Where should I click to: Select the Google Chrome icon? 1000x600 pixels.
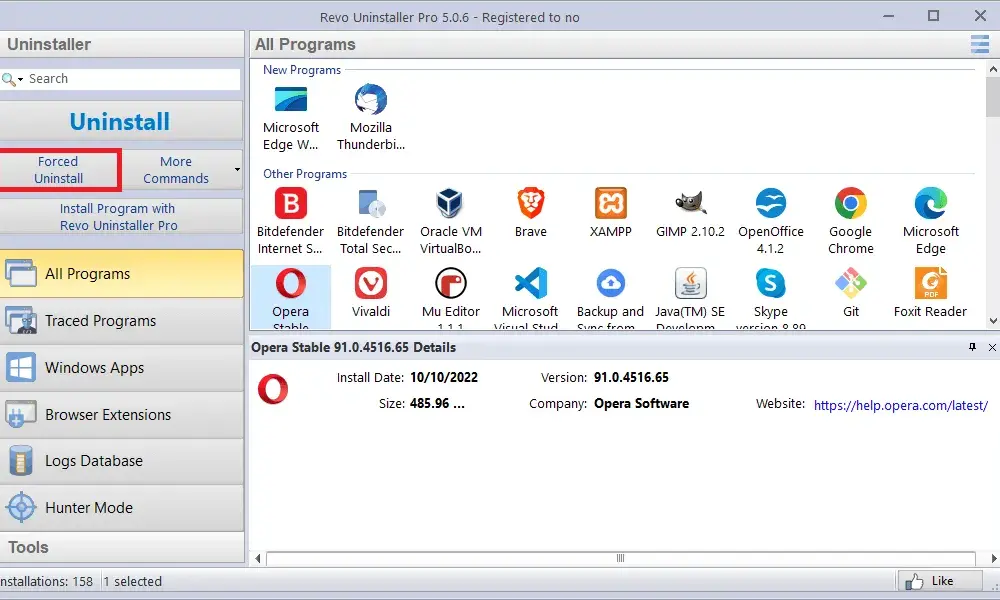(x=851, y=203)
